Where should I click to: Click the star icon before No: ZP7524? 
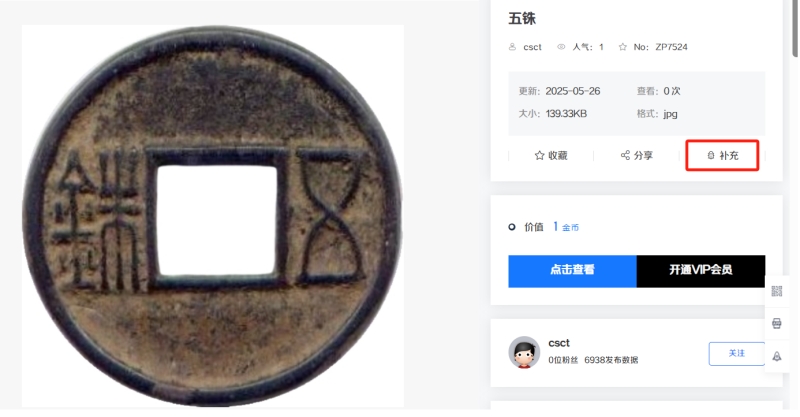622,47
